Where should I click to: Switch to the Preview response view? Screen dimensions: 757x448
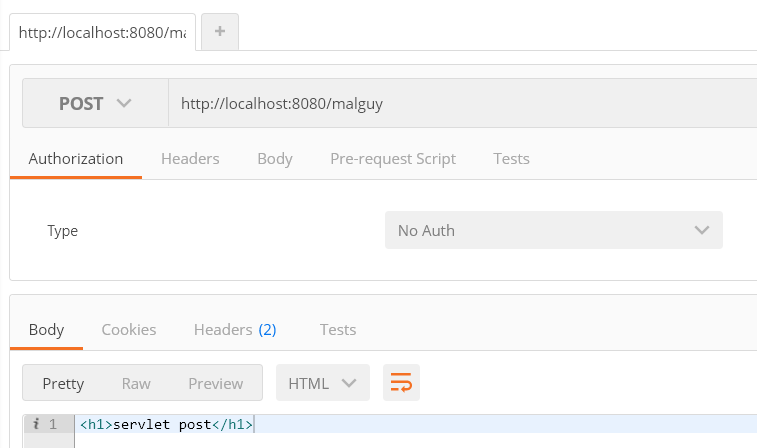(216, 383)
